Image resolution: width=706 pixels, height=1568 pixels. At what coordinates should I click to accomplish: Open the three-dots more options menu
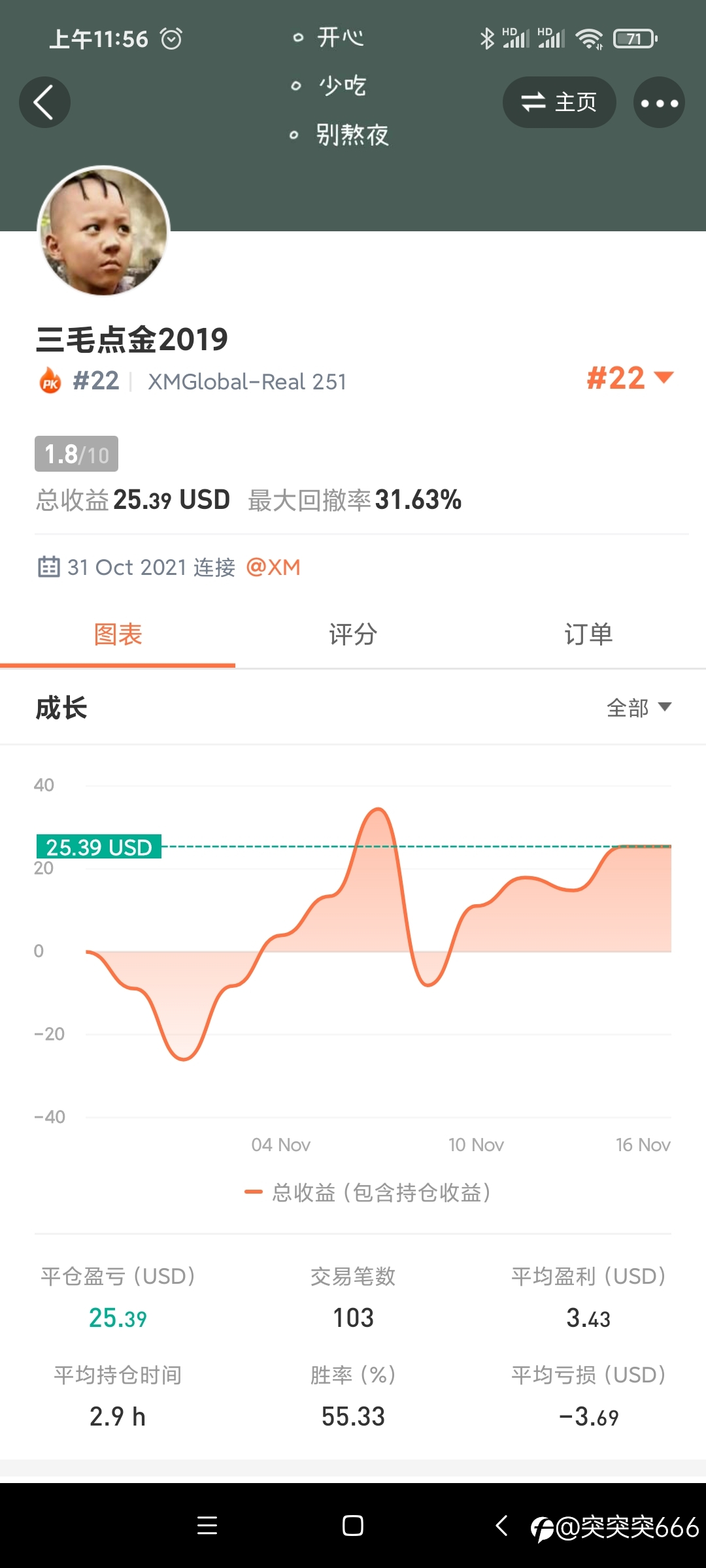coord(659,103)
